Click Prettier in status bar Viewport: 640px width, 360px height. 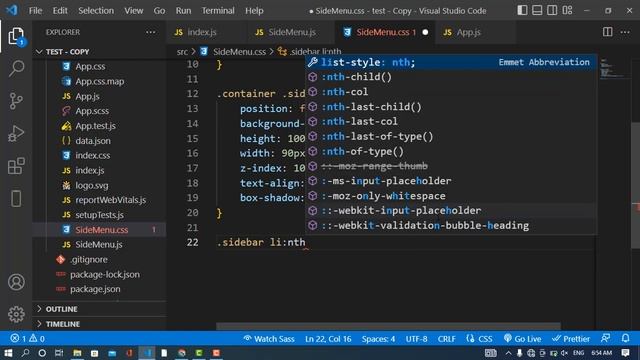click(x=571, y=339)
